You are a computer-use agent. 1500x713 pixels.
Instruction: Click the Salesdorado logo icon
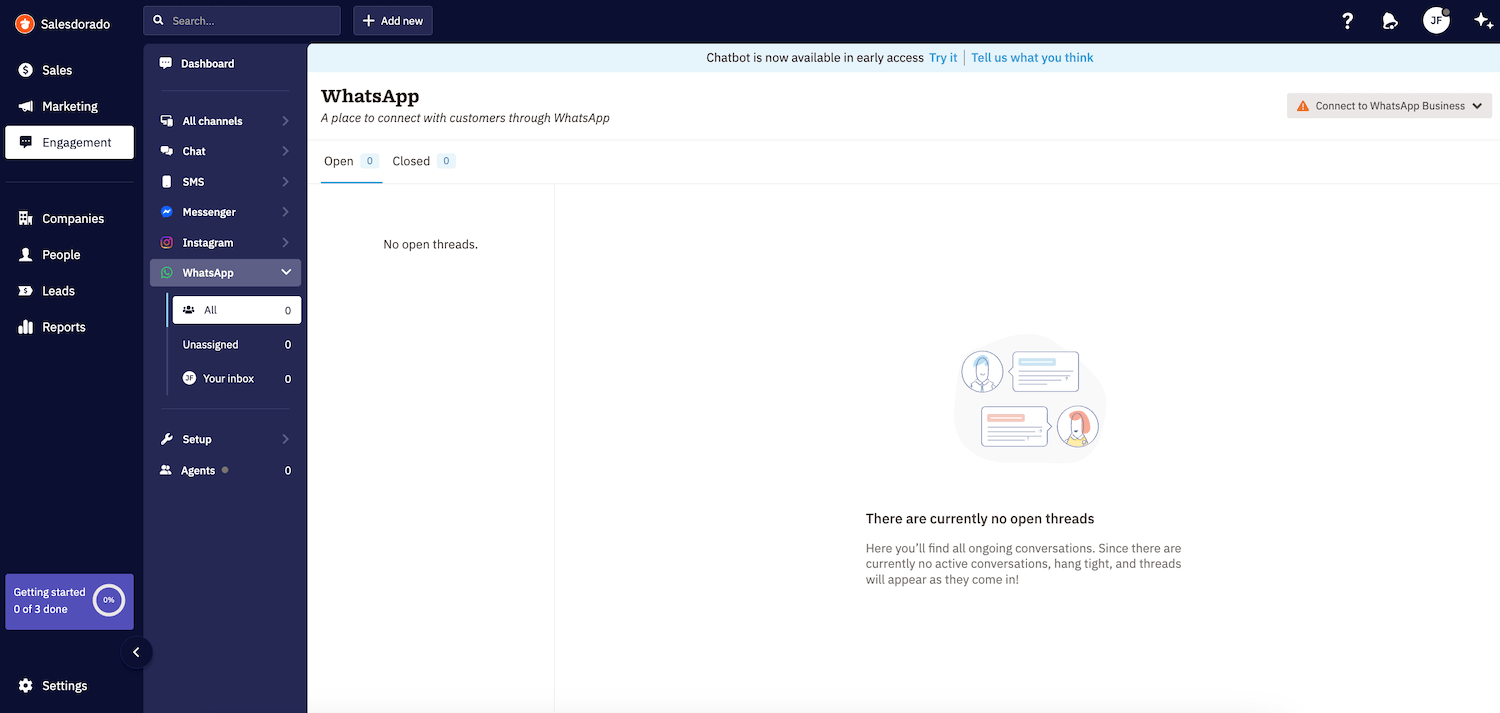coord(25,23)
